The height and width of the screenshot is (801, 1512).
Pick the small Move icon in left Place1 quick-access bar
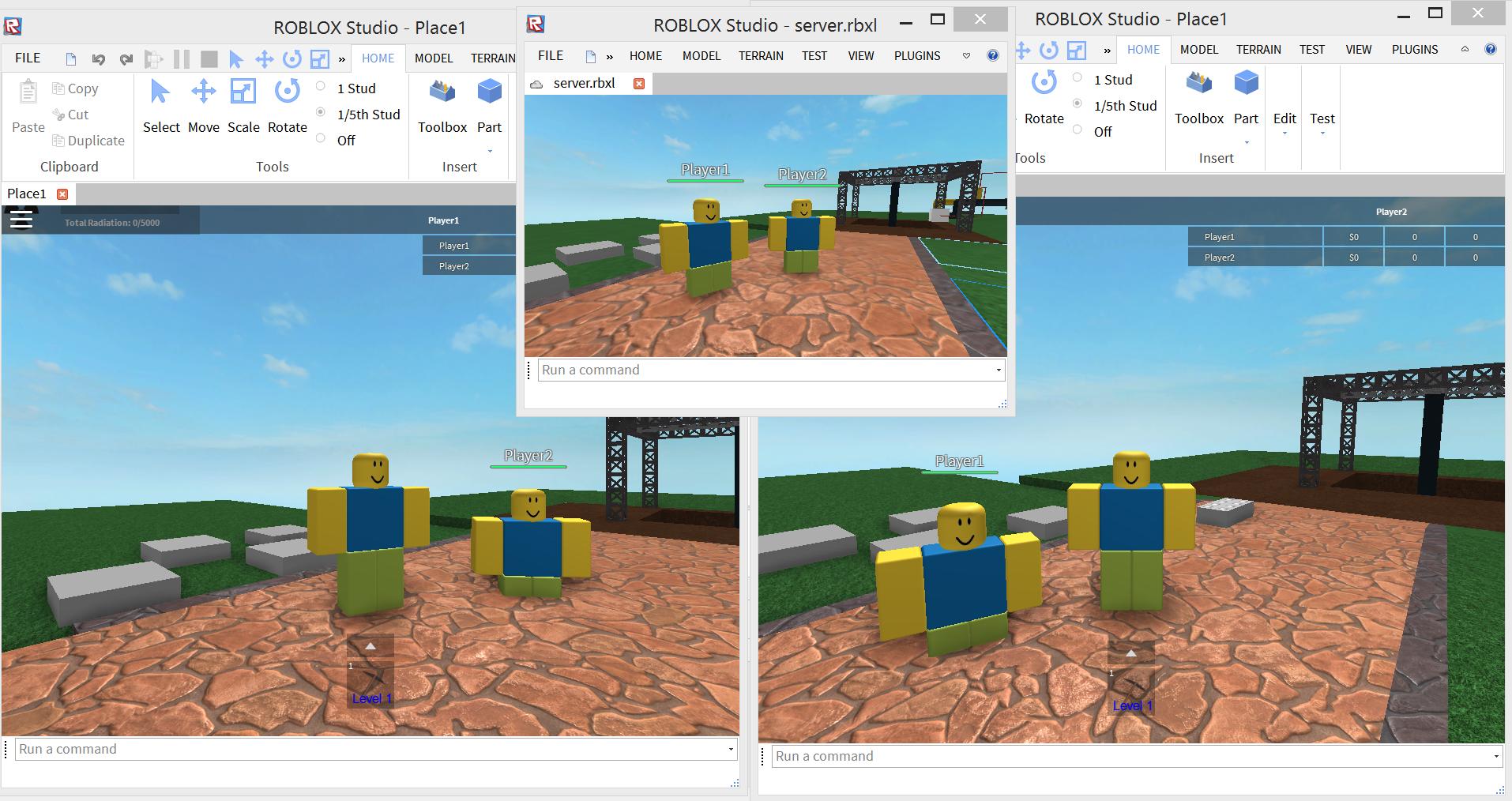[264, 58]
